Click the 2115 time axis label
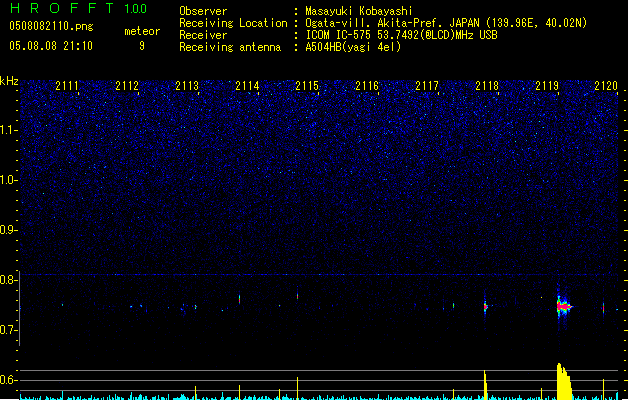 (x=307, y=86)
